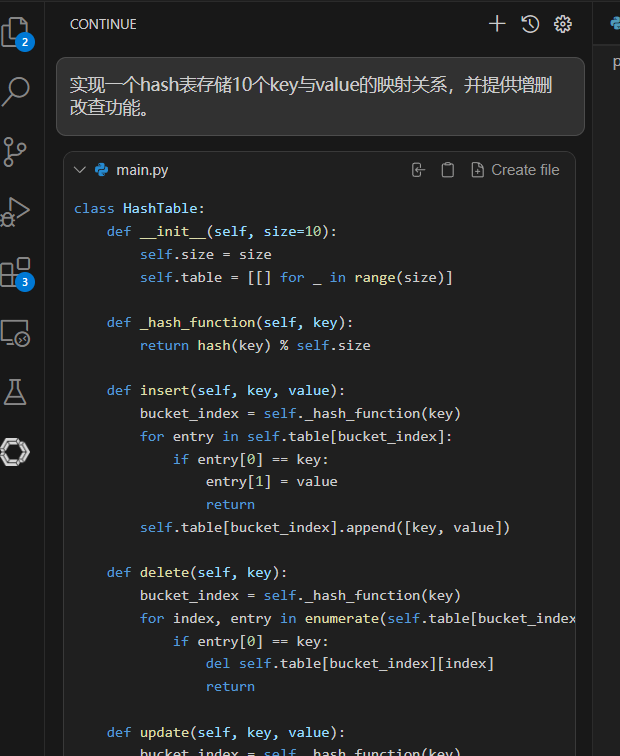Screen dimensions: 620x756
Task: Open the Remote Explorer view
Action: pyautogui.click(x=15, y=333)
